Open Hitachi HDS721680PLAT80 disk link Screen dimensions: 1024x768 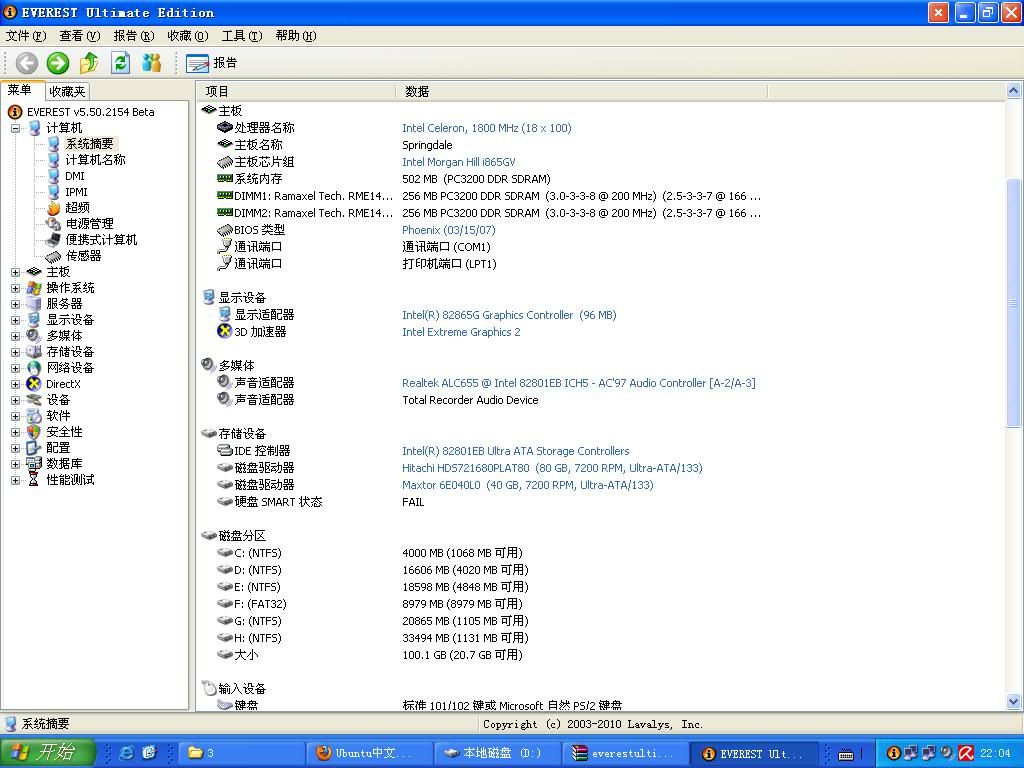pos(552,468)
